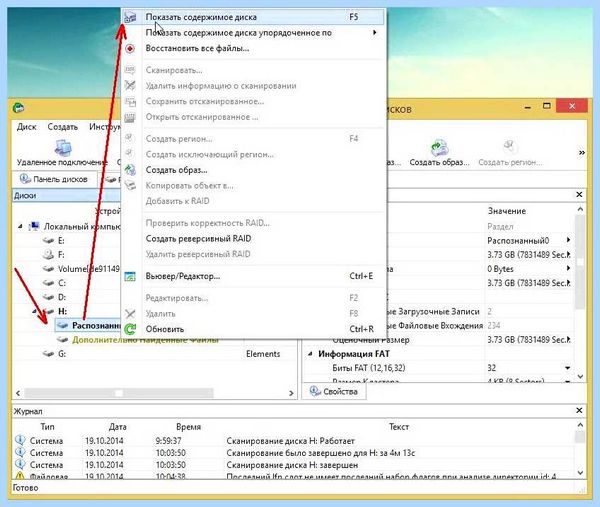This screenshot has height=507, width=600.
Task: Maximize the application window
Action: [547, 106]
